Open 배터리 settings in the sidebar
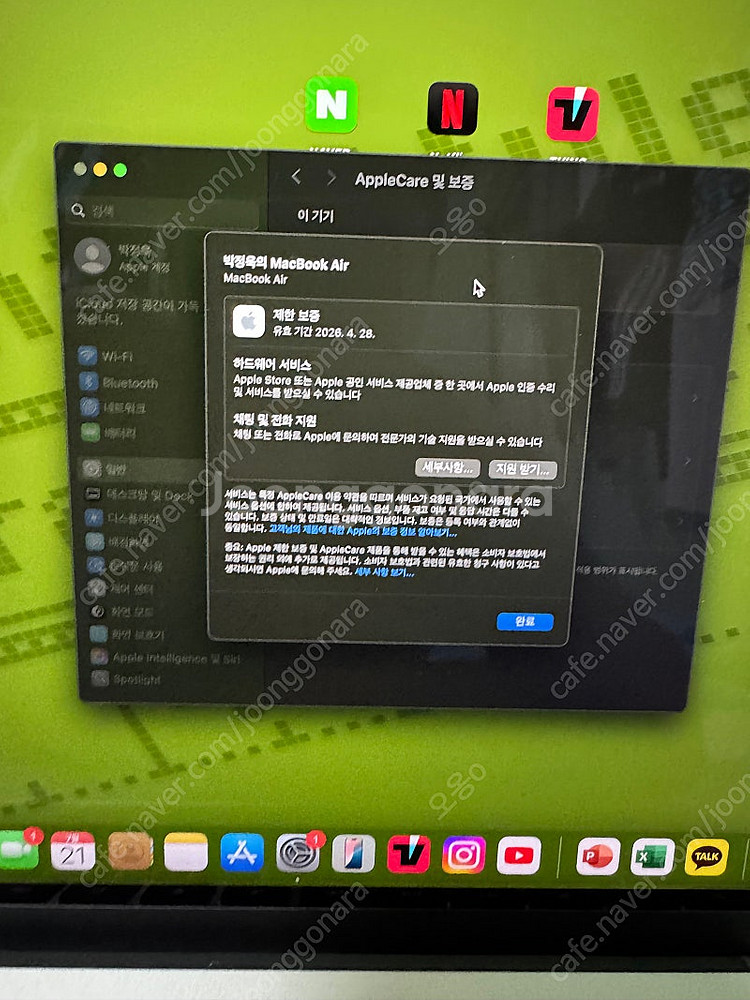This screenshot has width=750, height=1000. click(109, 433)
